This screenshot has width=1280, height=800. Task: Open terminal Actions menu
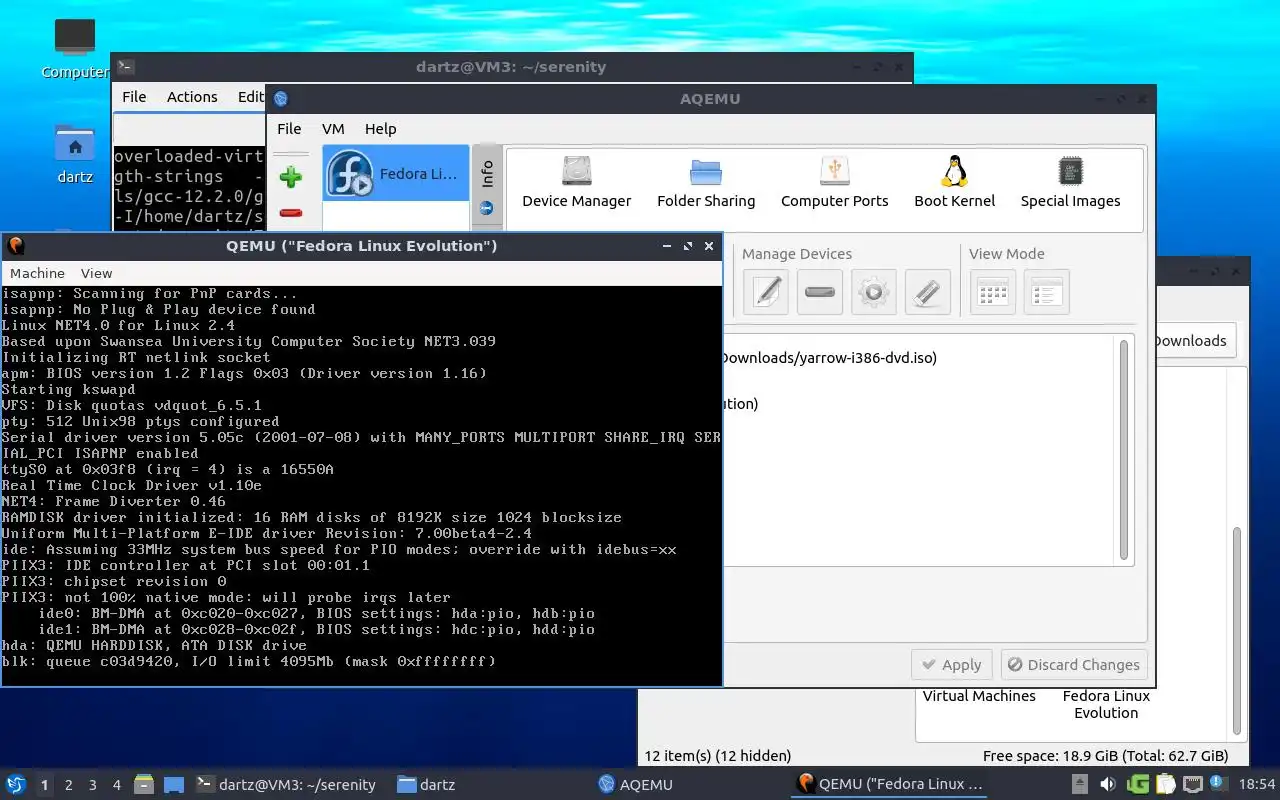click(192, 97)
